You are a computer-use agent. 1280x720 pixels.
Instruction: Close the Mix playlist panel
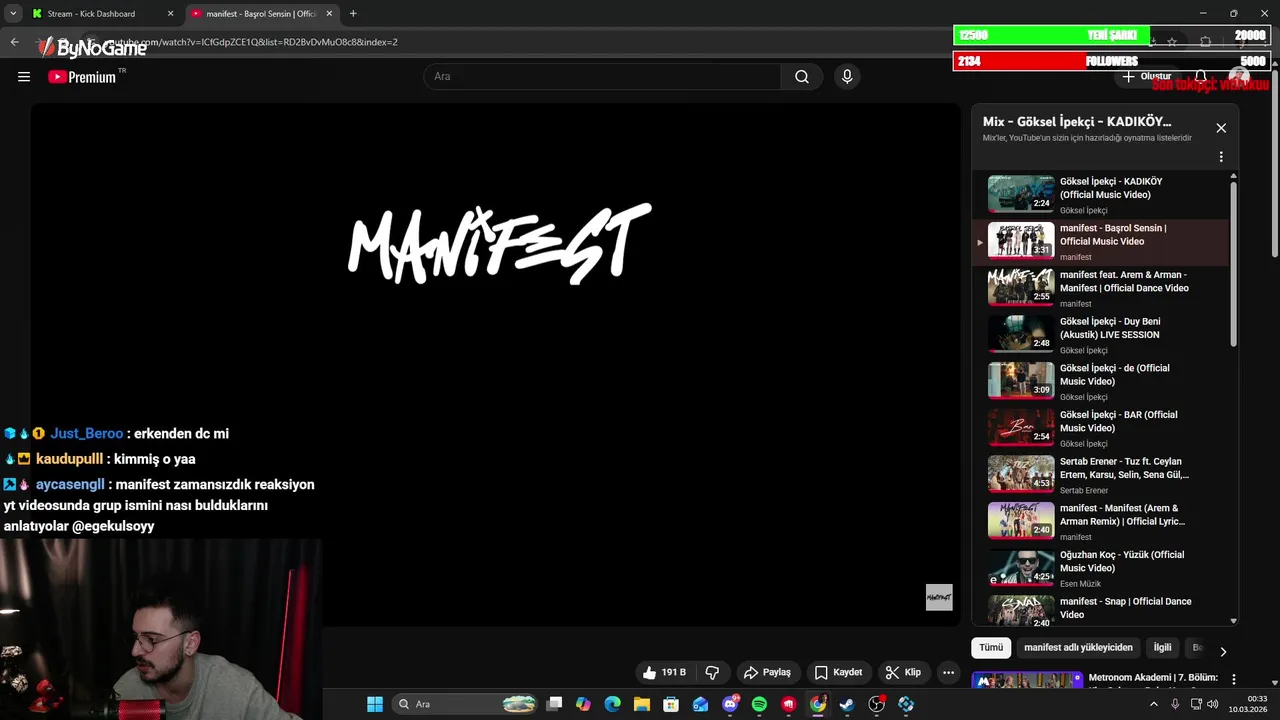[1221, 128]
